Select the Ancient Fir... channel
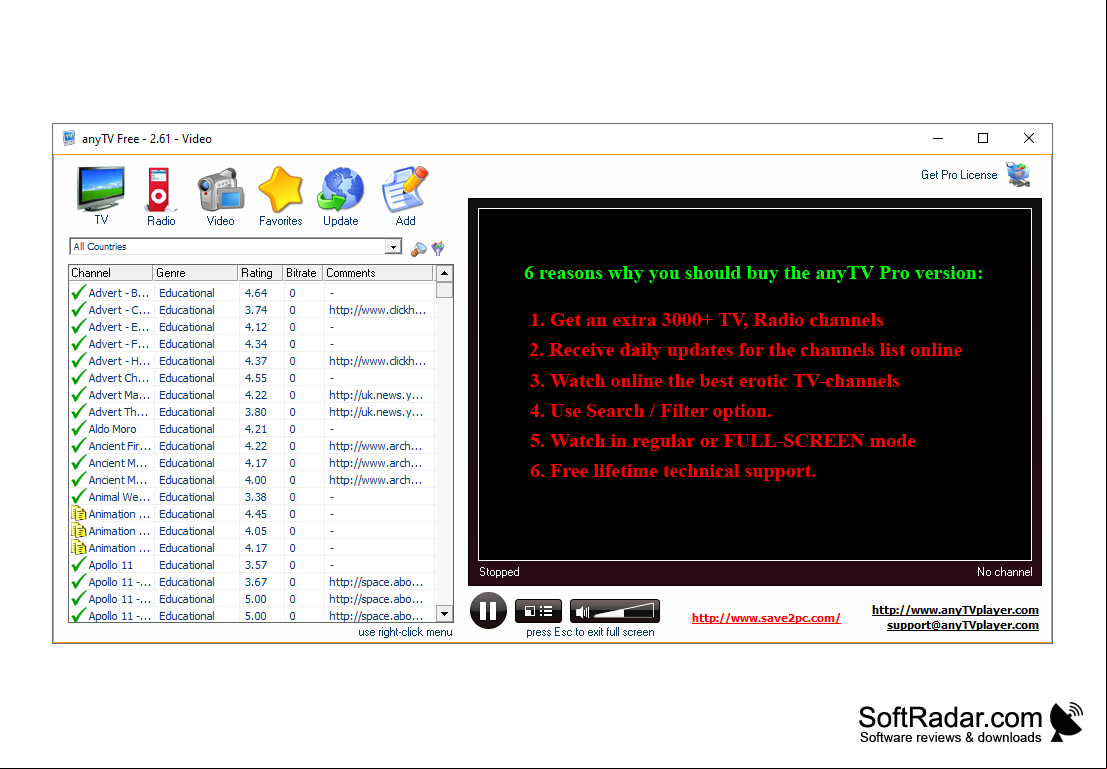 point(252,446)
